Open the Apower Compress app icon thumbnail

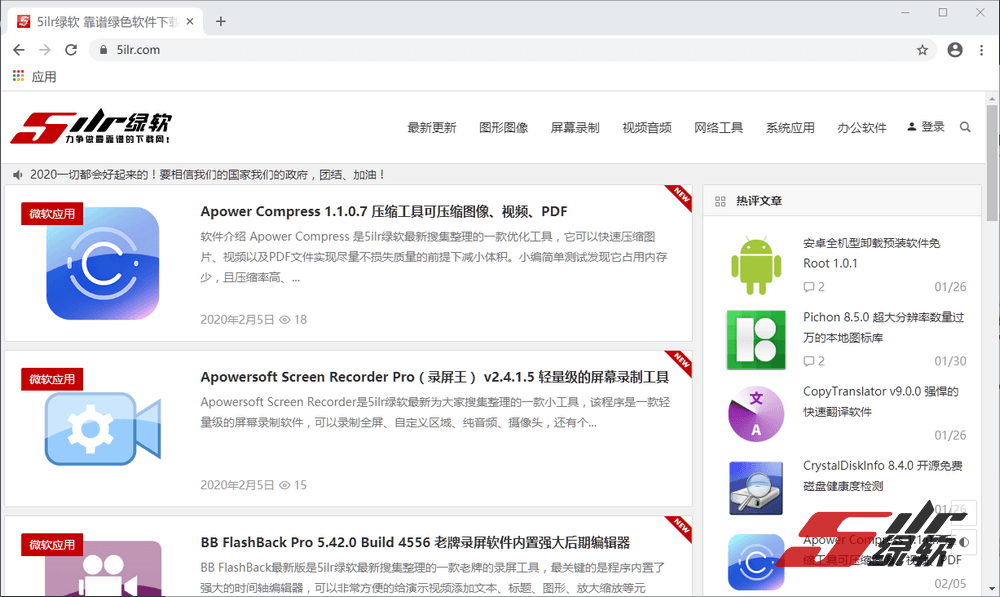(102, 263)
